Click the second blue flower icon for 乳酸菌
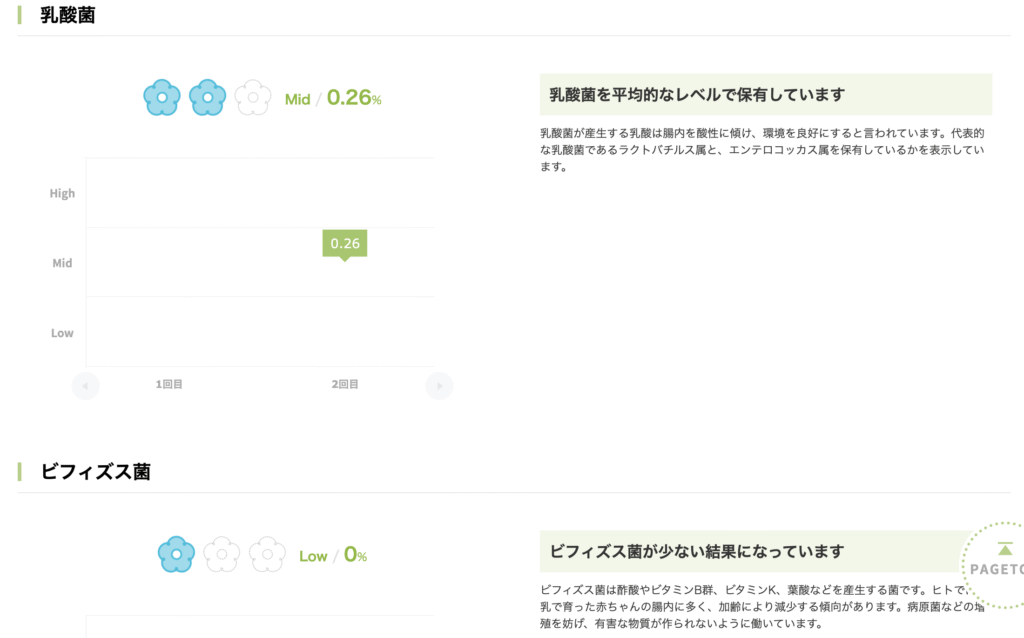 coord(208,98)
